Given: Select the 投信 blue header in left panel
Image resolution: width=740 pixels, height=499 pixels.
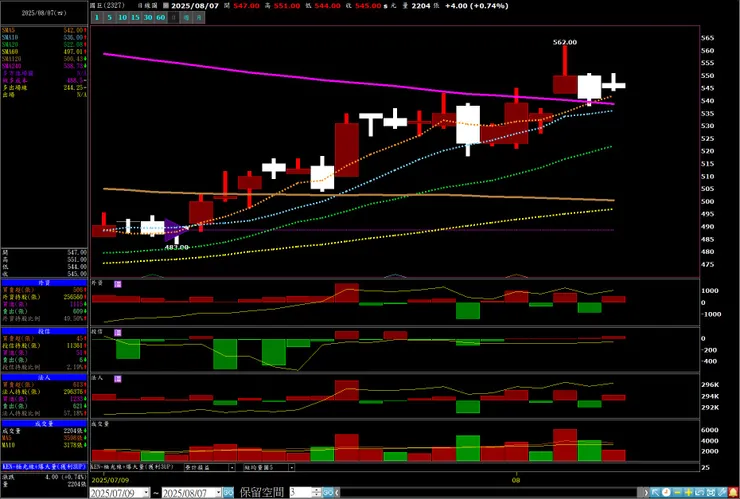Looking at the screenshot, I should pos(44,331).
